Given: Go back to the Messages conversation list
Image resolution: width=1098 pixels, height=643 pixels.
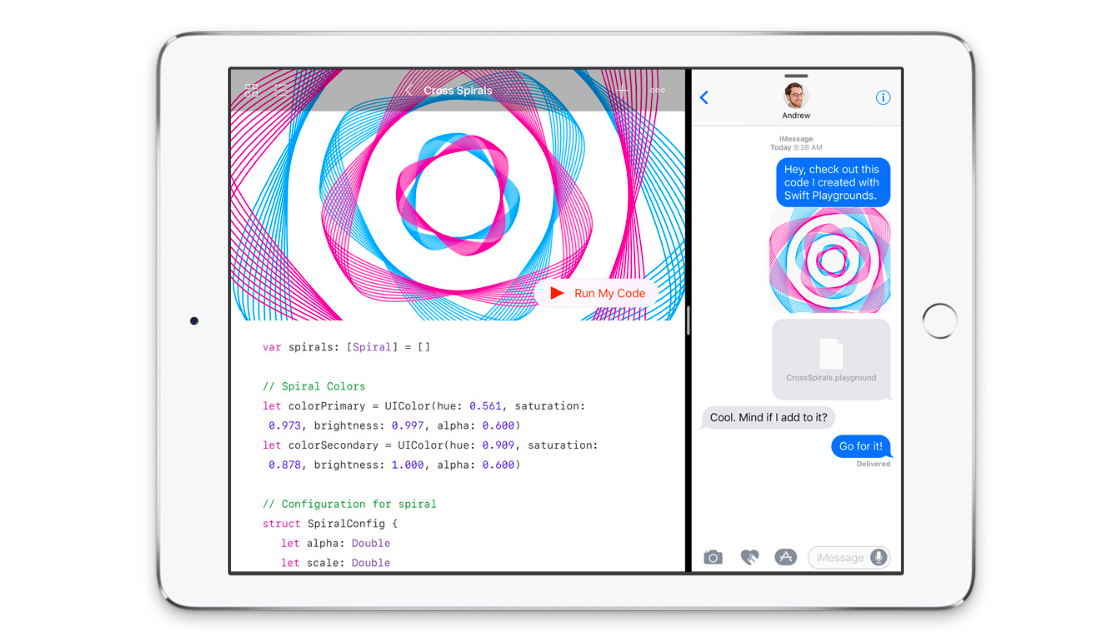Looking at the screenshot, I should (704, 97).
